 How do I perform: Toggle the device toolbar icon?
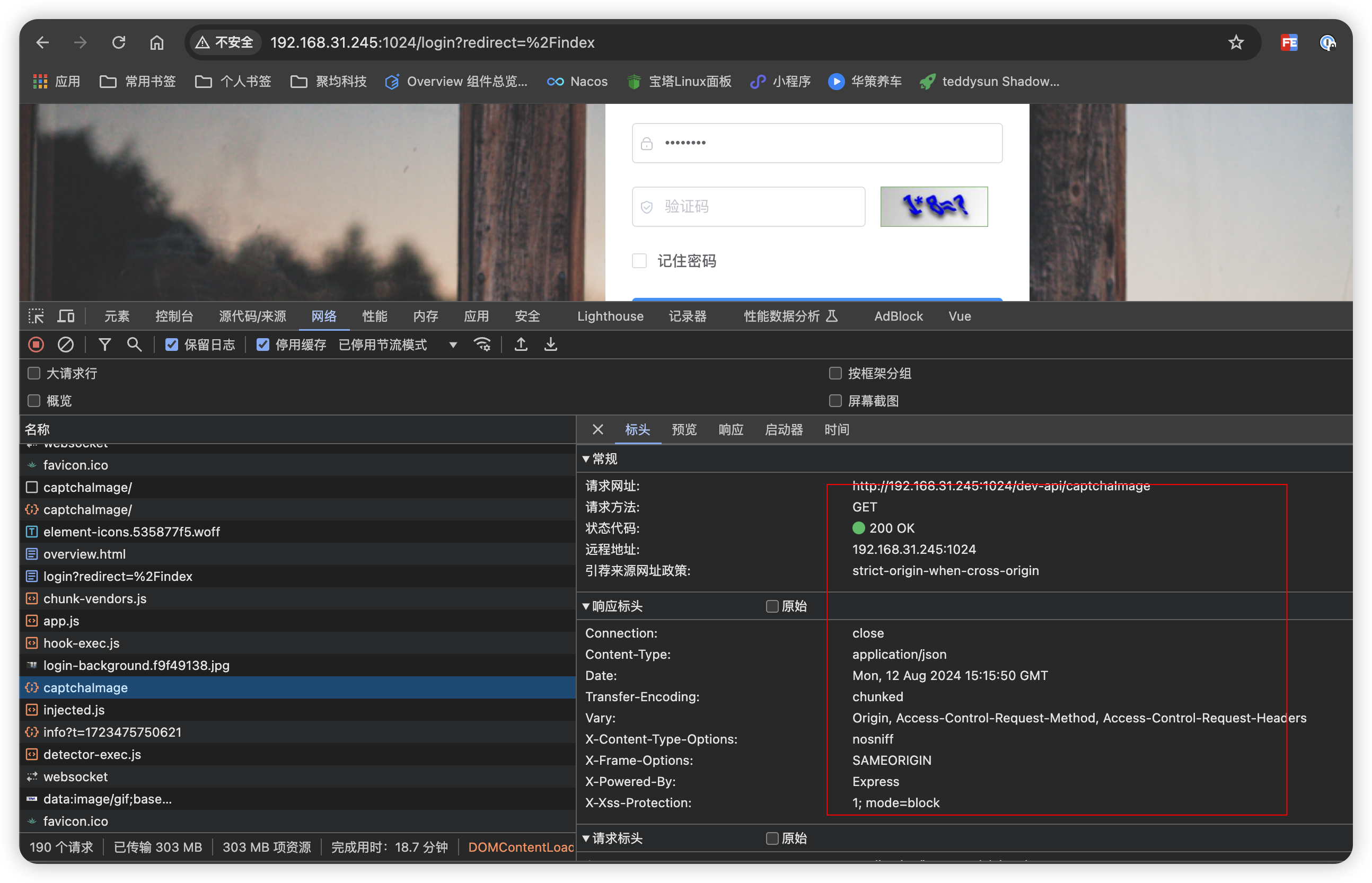click(66, 316)
